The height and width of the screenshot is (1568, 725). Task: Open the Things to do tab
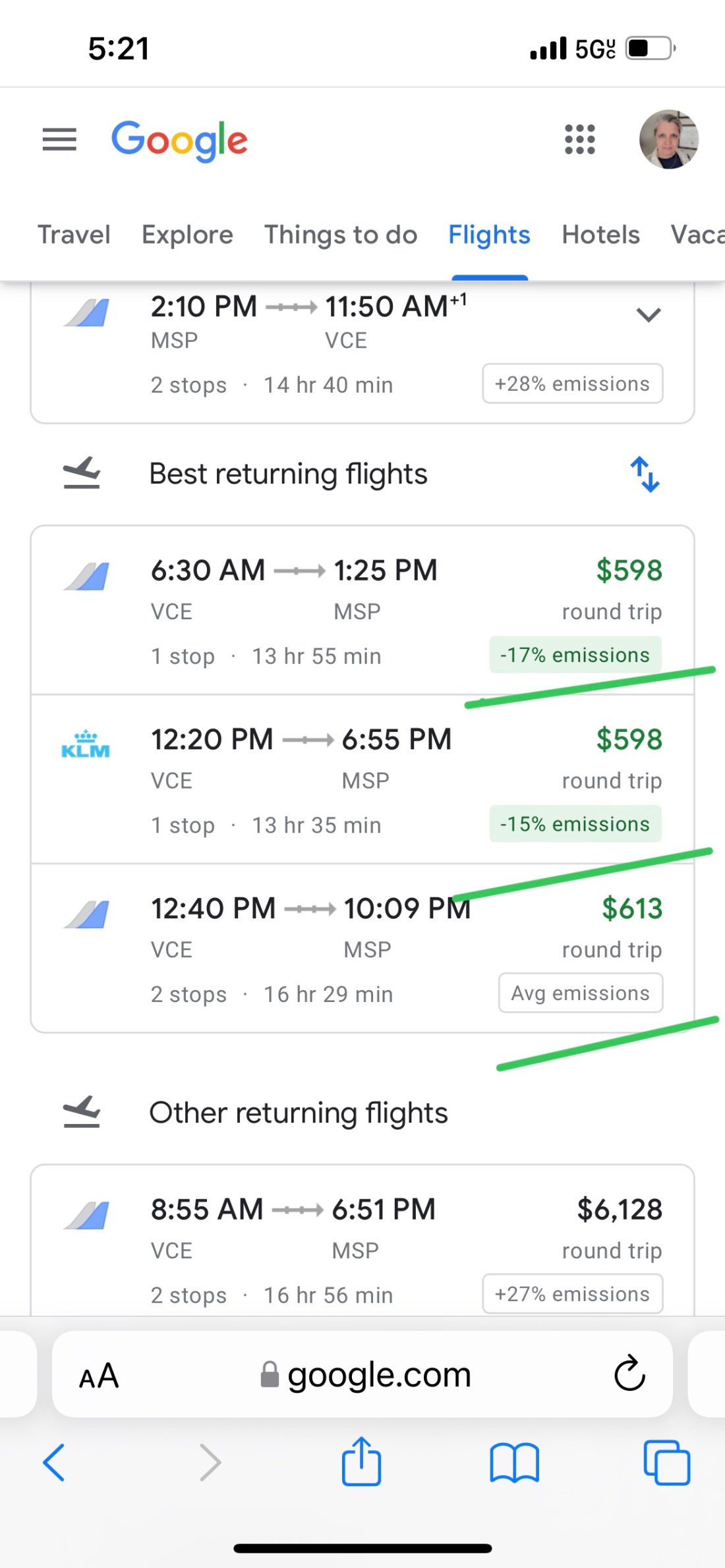tap(341, 235)
